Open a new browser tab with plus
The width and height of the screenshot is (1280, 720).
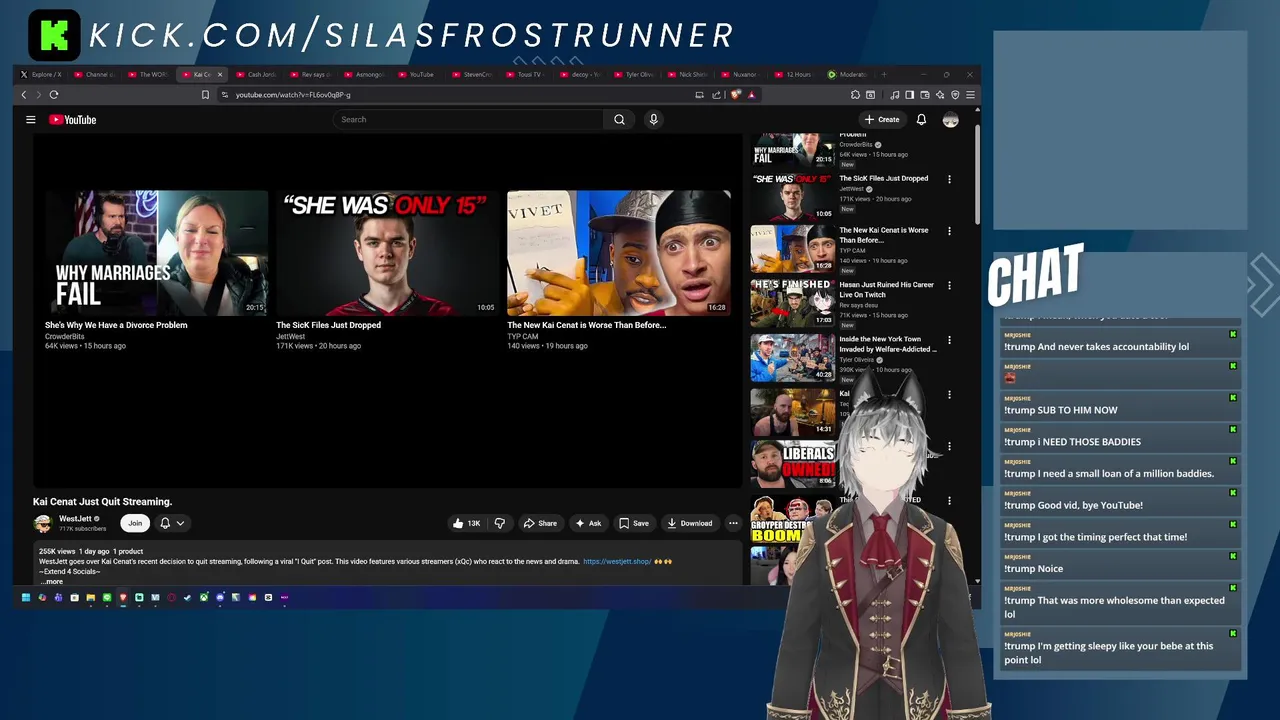884,74
